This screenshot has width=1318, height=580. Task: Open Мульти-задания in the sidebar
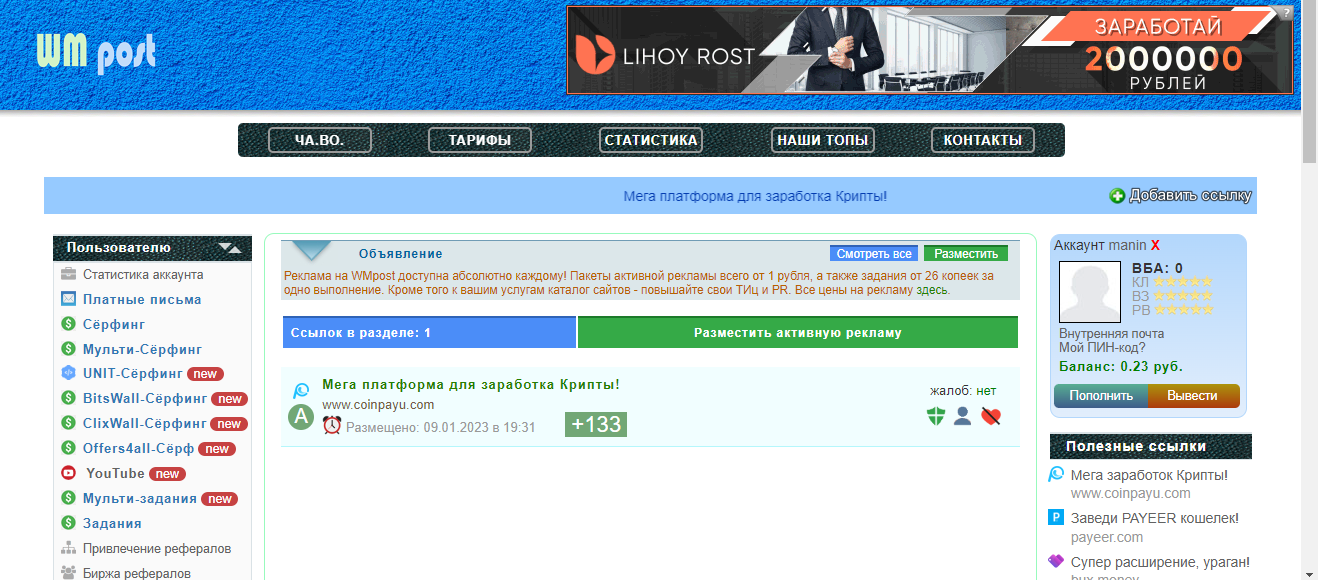[139, 498]
